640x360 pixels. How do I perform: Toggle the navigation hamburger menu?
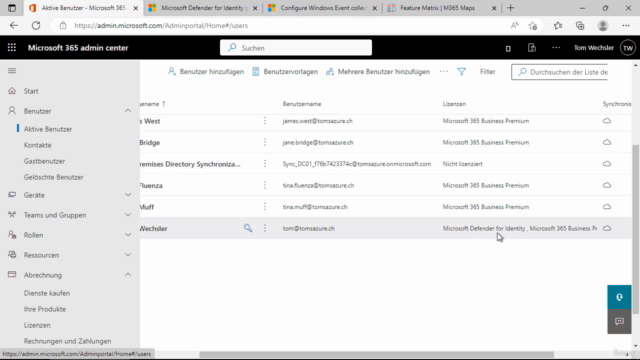(12, 71)
